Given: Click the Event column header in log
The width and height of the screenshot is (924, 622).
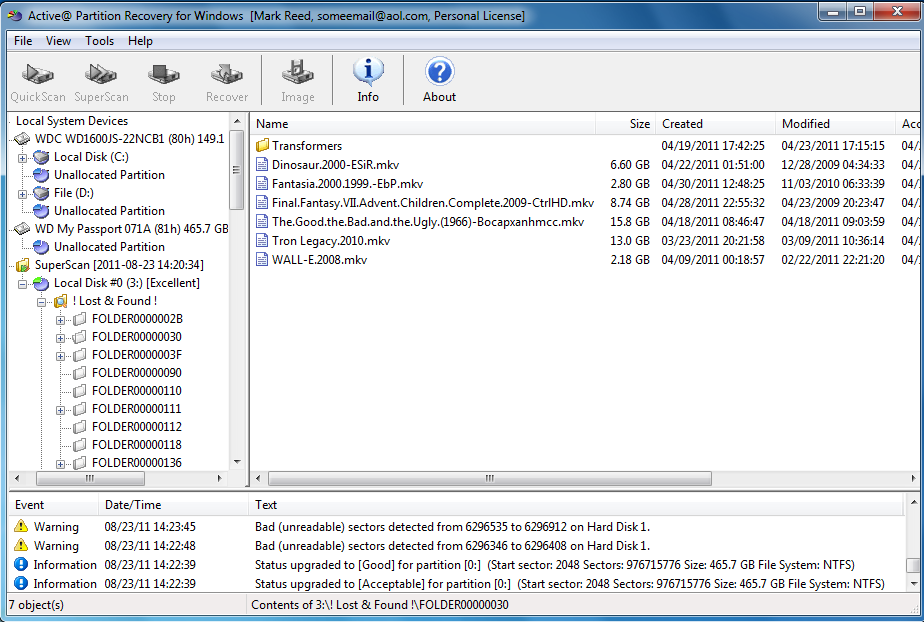Looking at the screenshot, I should coord(54,505).
